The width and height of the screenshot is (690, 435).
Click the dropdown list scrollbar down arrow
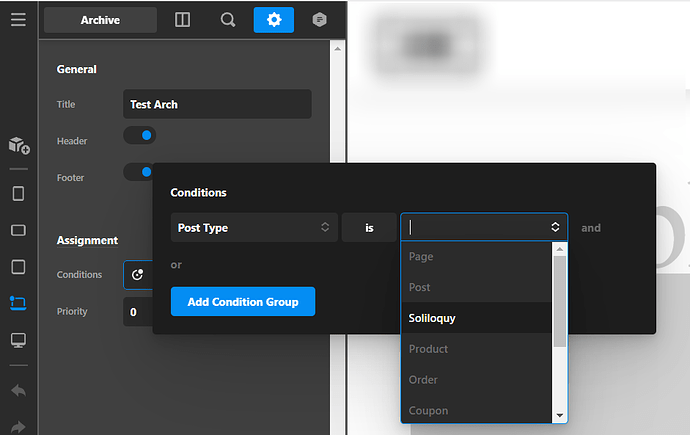560,415
